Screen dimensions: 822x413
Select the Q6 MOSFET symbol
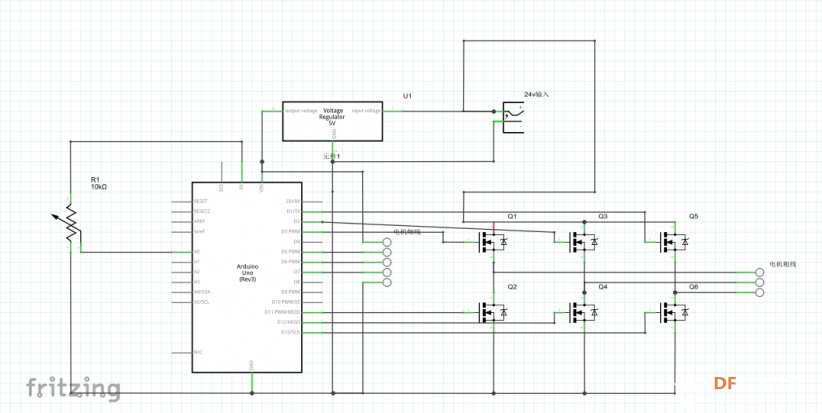(674, 312)
